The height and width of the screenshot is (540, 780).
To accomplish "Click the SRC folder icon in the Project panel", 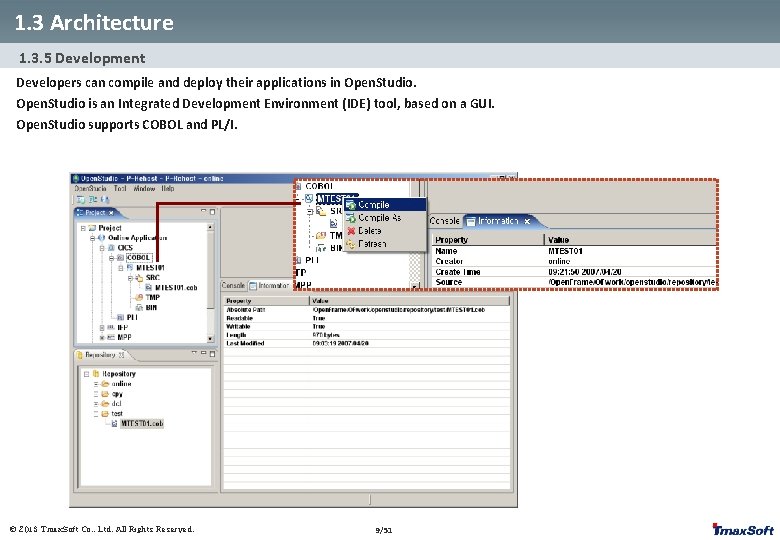I will (x=139, y=277).
